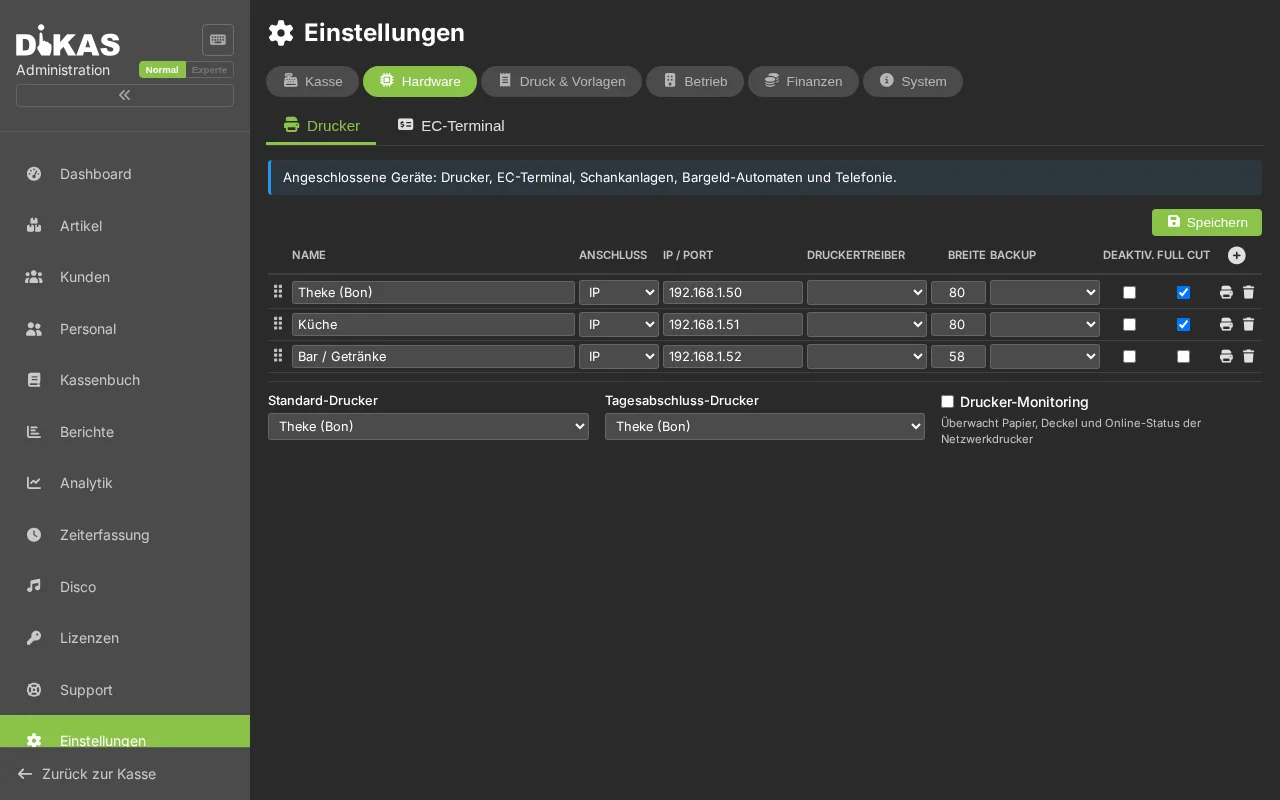Open Disco in sidebar

(x=125, y=587)
